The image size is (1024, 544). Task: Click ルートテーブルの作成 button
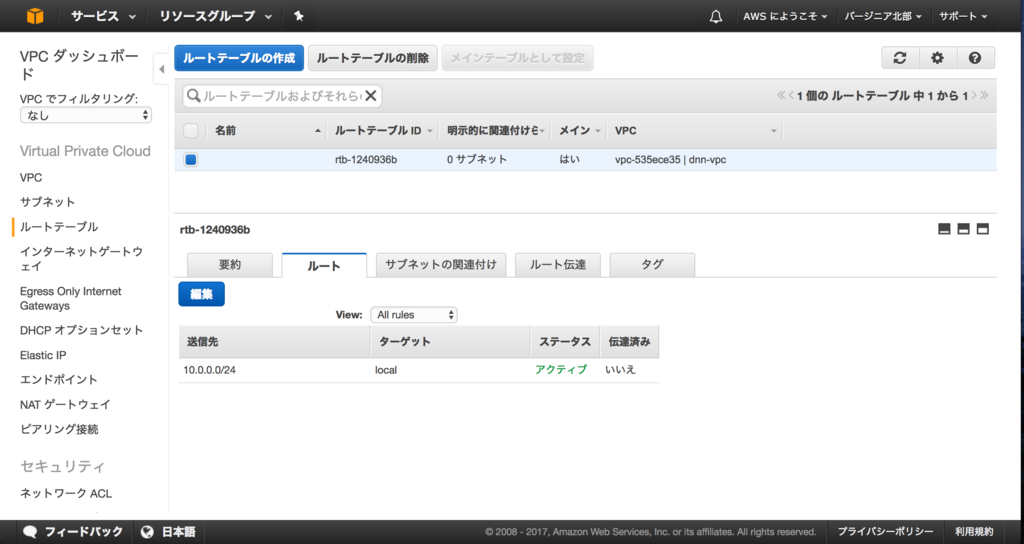(x=239, y=58)
